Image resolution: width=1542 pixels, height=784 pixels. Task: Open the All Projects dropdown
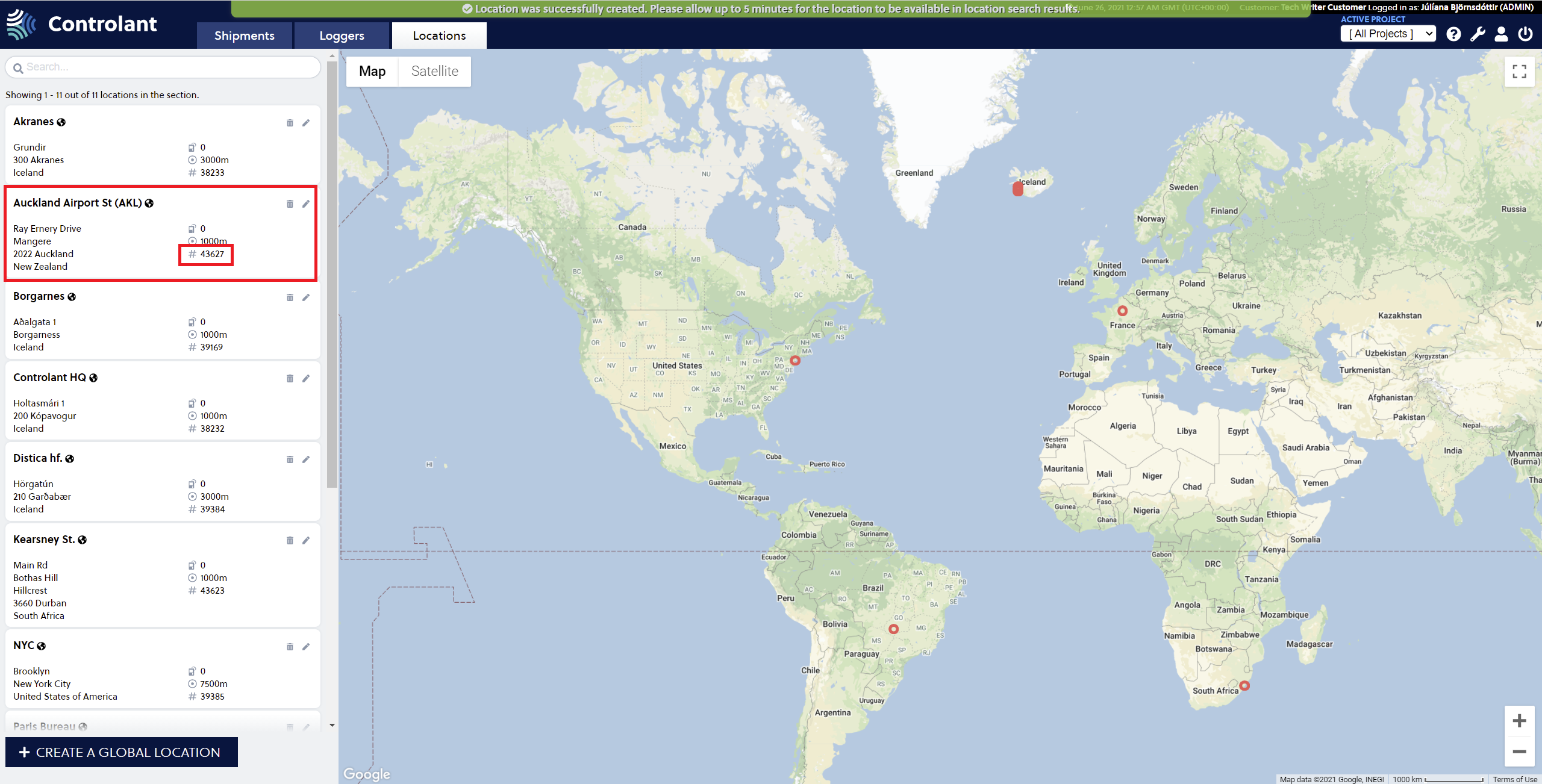pos(1388,34)
